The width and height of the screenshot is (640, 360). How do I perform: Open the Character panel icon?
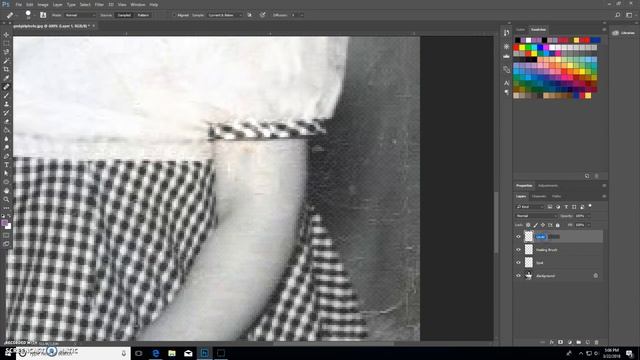point(507,83)
